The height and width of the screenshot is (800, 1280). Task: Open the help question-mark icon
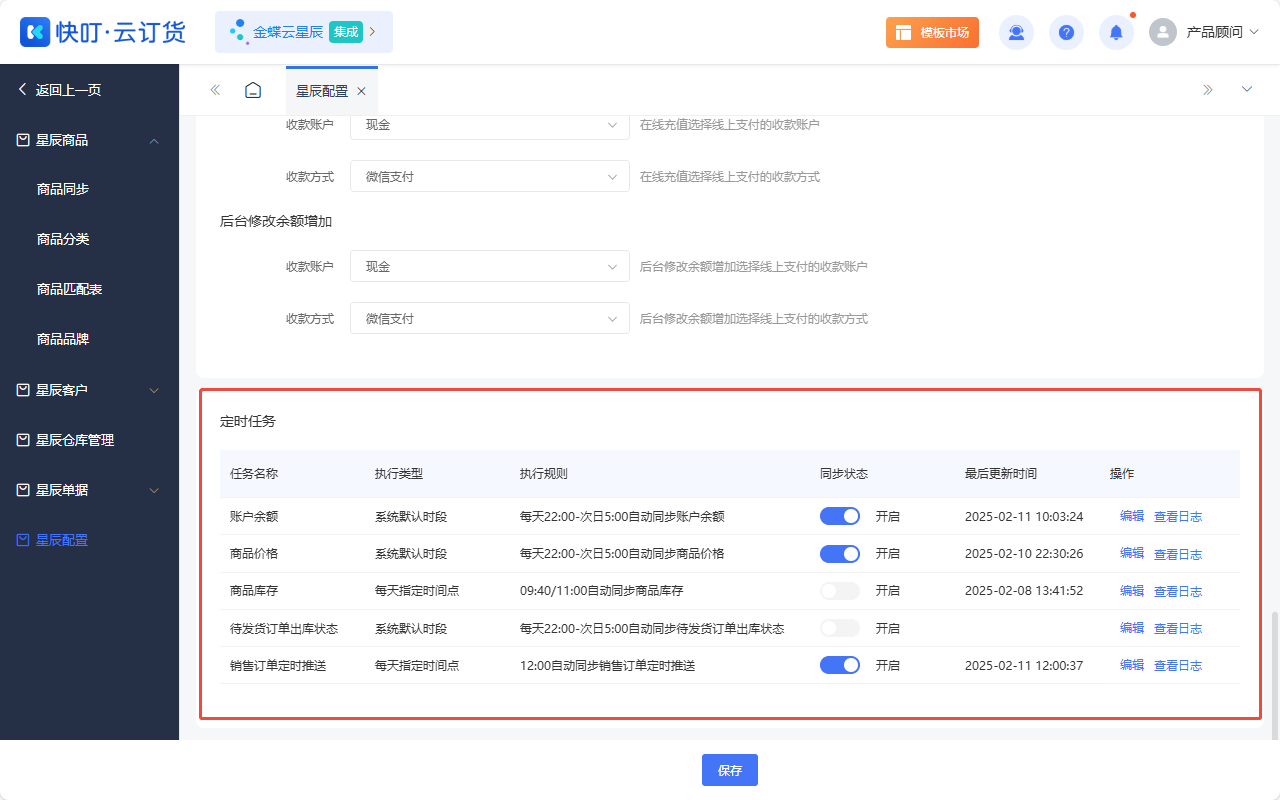1066,32
